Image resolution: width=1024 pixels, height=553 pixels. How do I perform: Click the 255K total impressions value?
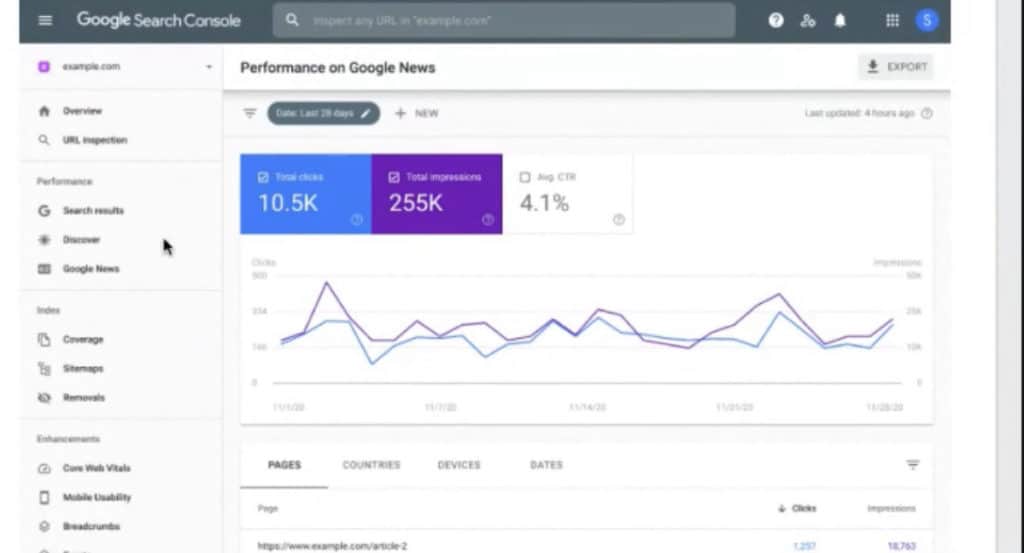[416, 204]
